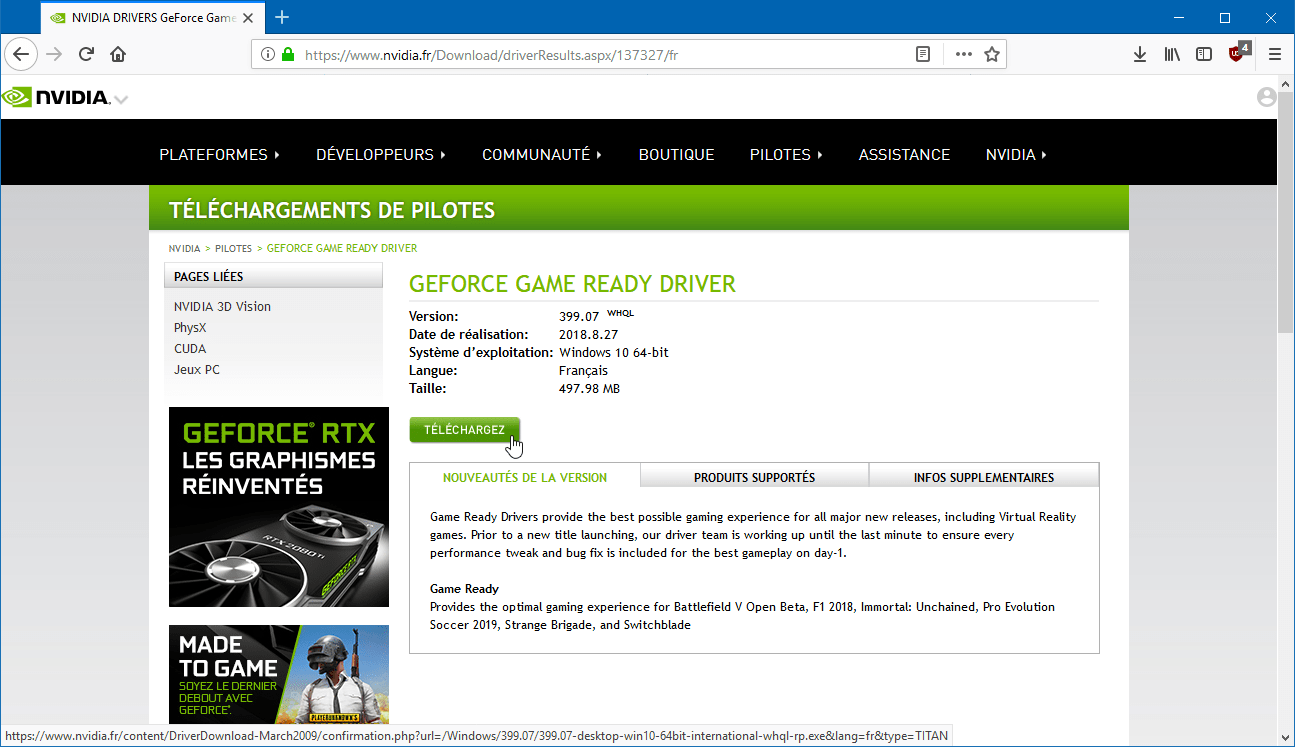The width and height of the screenshot is (1295, 747).
Task: Click the Made To Game banner
Action: (x=279, y=675)
